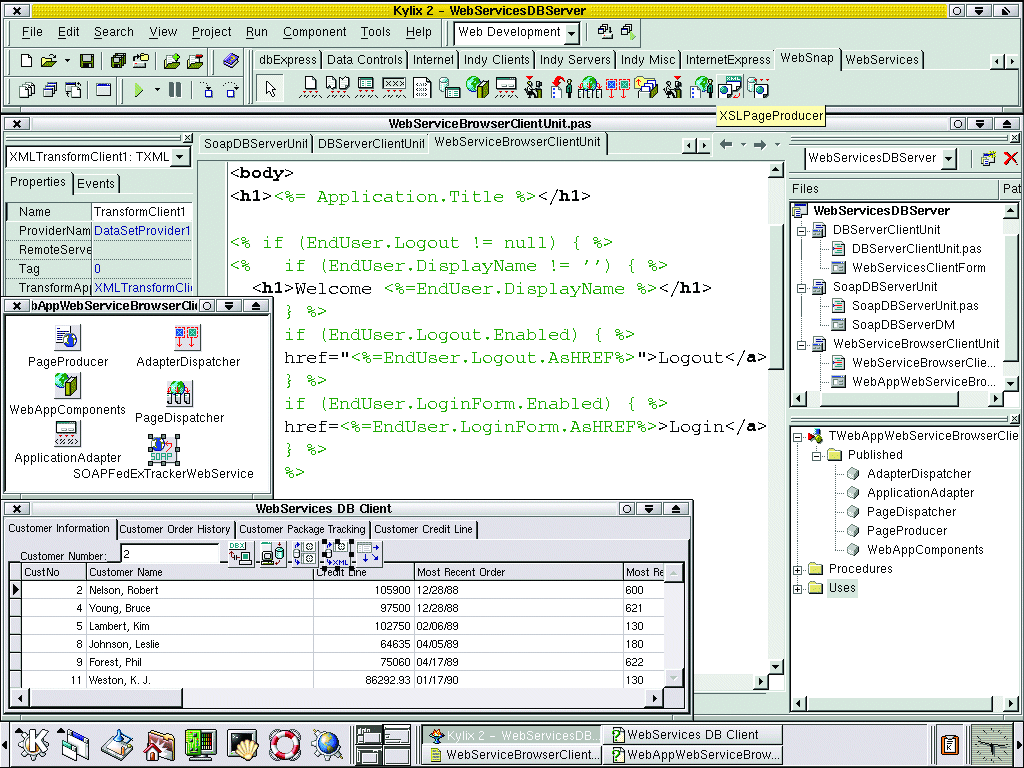The height and width of the screenshot is (768, 1024).
Task: Open the lifebuoy Help icon in the panel
Action: point(285,743)
